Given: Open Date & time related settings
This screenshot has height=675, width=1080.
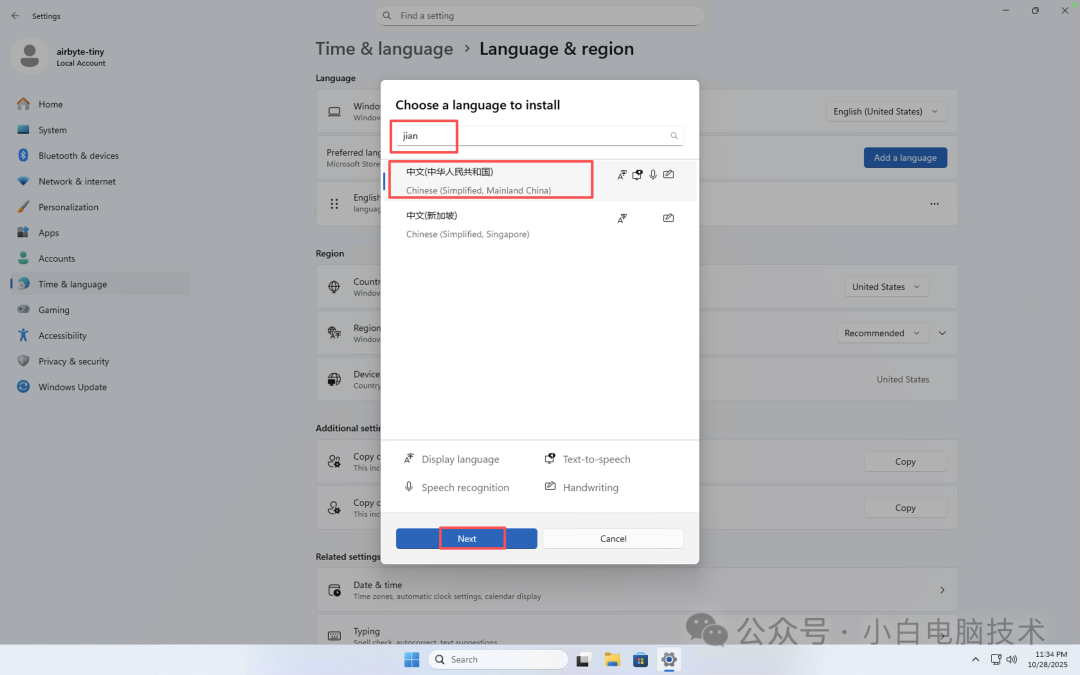Looking at the screenshot, I should (x=636, y=590).
